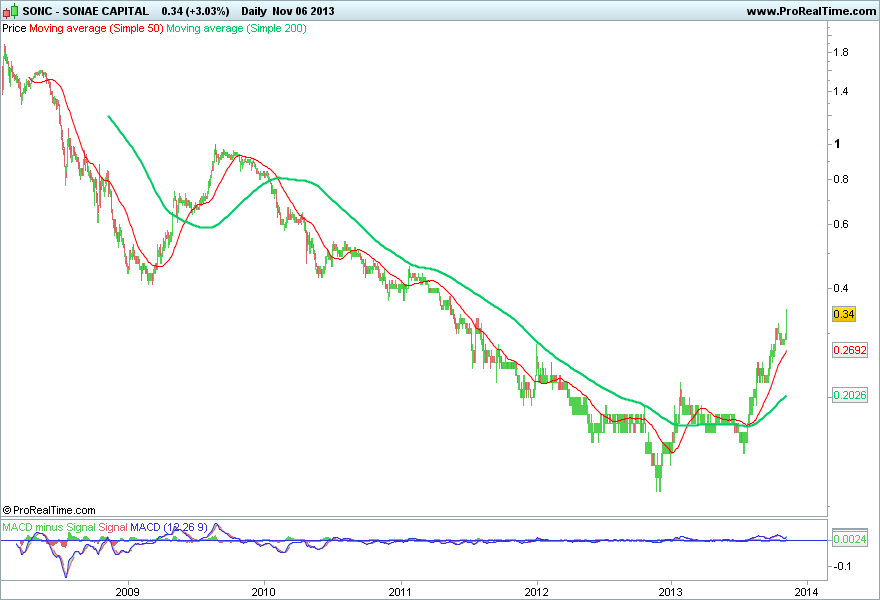
Task: Click the 2014 label on the time axis
Action: (806, 592)
